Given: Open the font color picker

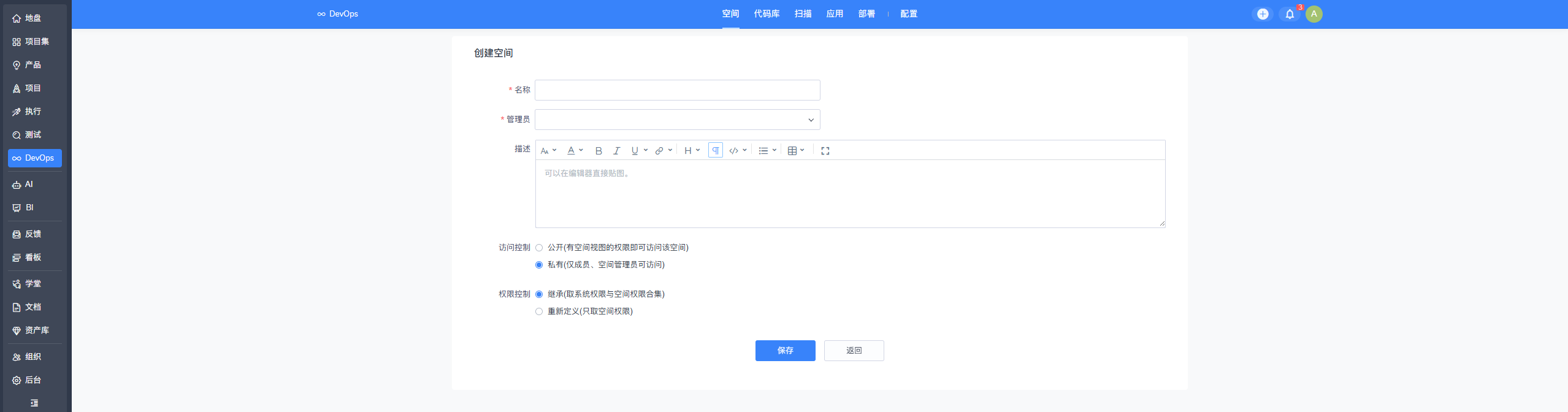Looking at the screenshot, I should point(575,151).
